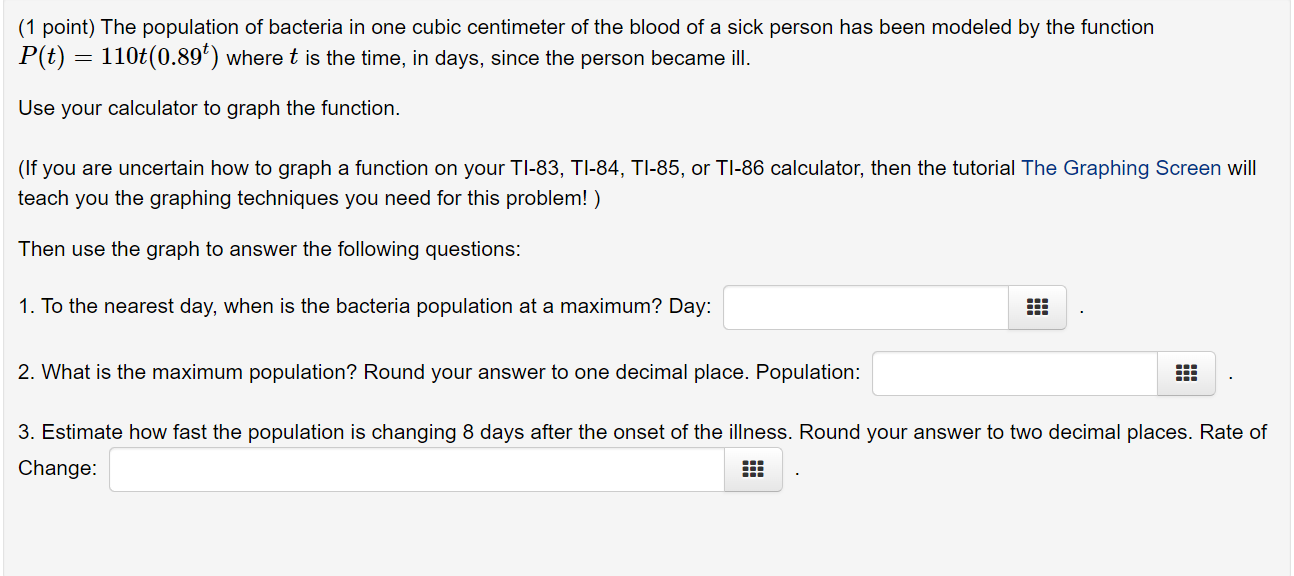This screenshot has width=1294, height=576.
Task: Click "Use your calculator to graph the function" line
Action: (x=209, y=108)
